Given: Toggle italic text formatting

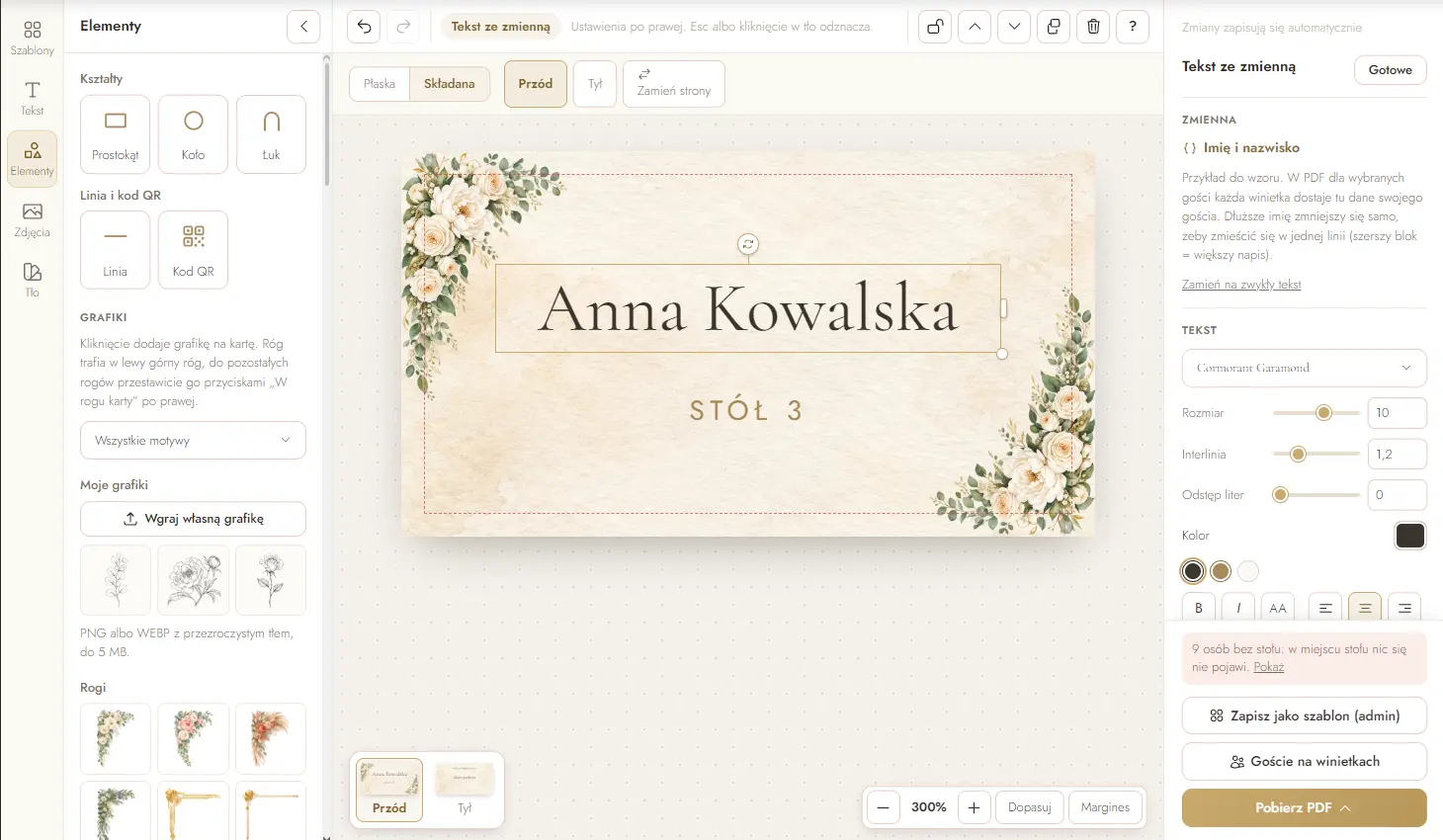Looking at the screenshot, I should pyautogui.click(x=1238, y=608).
